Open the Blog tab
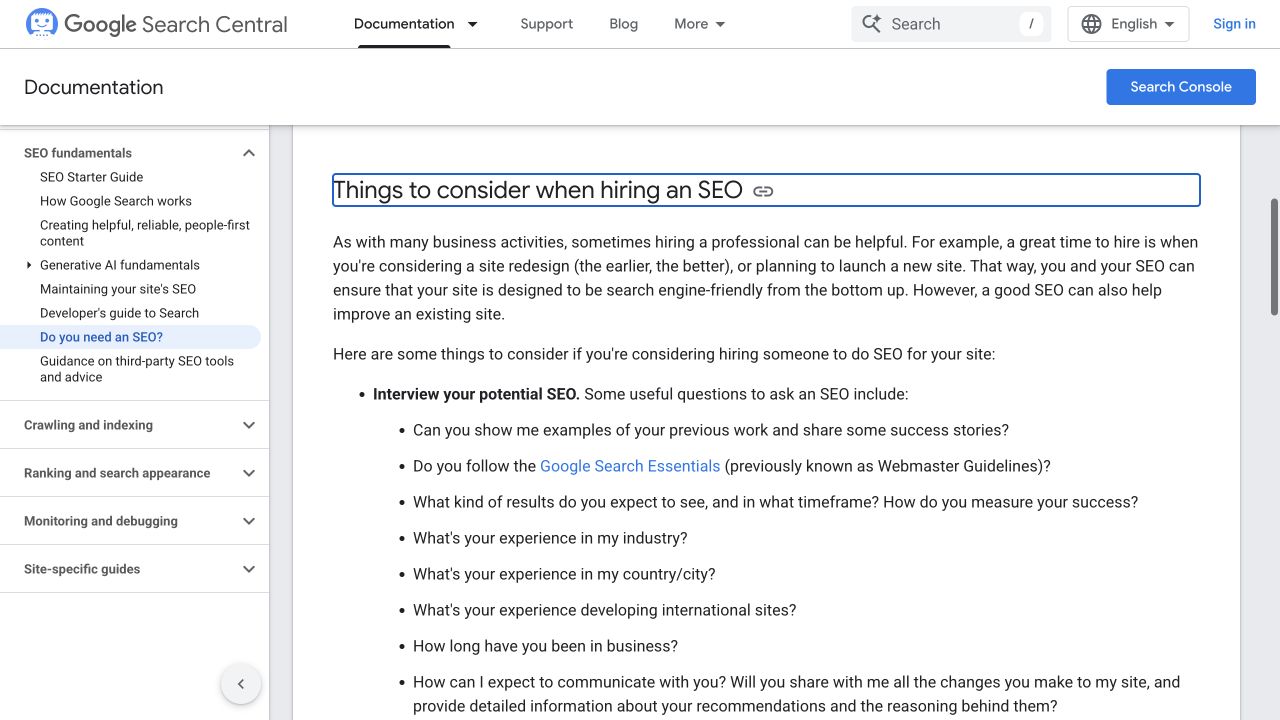This screenshot has width=1280, height=720. [x=623, y=24]
